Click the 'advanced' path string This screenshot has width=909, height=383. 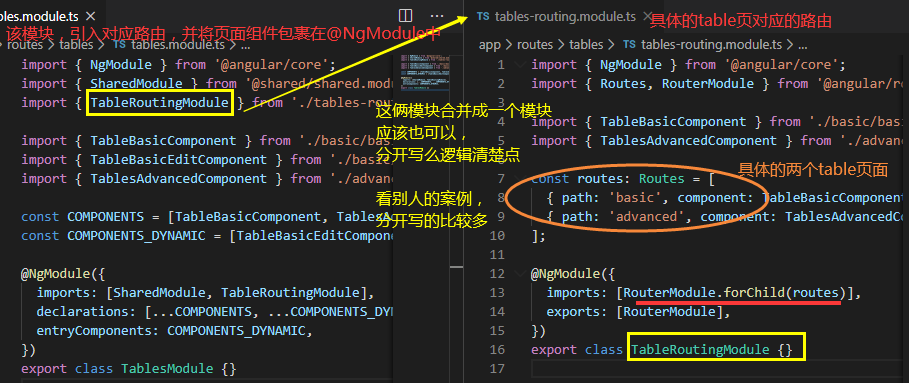[x=646, y=217]
